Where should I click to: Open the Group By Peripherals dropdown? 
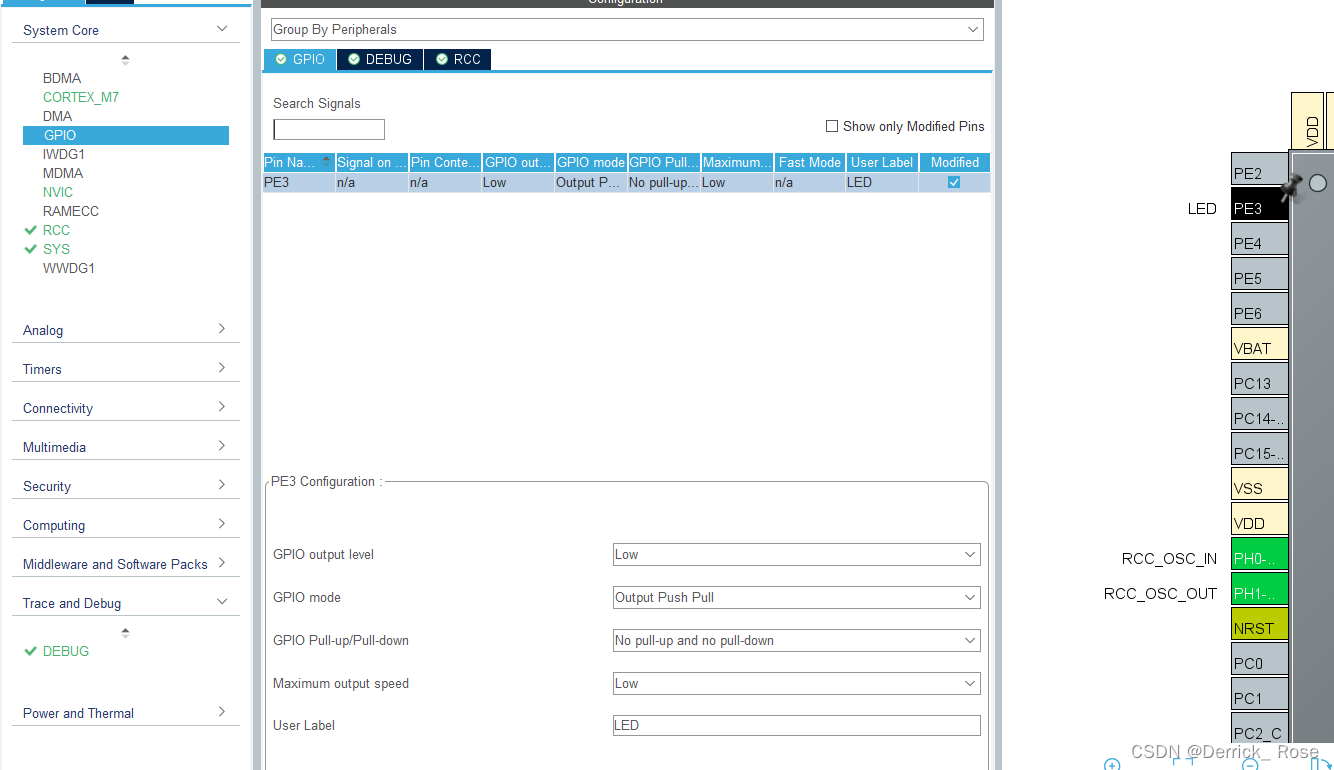click(x=627, y=30)
